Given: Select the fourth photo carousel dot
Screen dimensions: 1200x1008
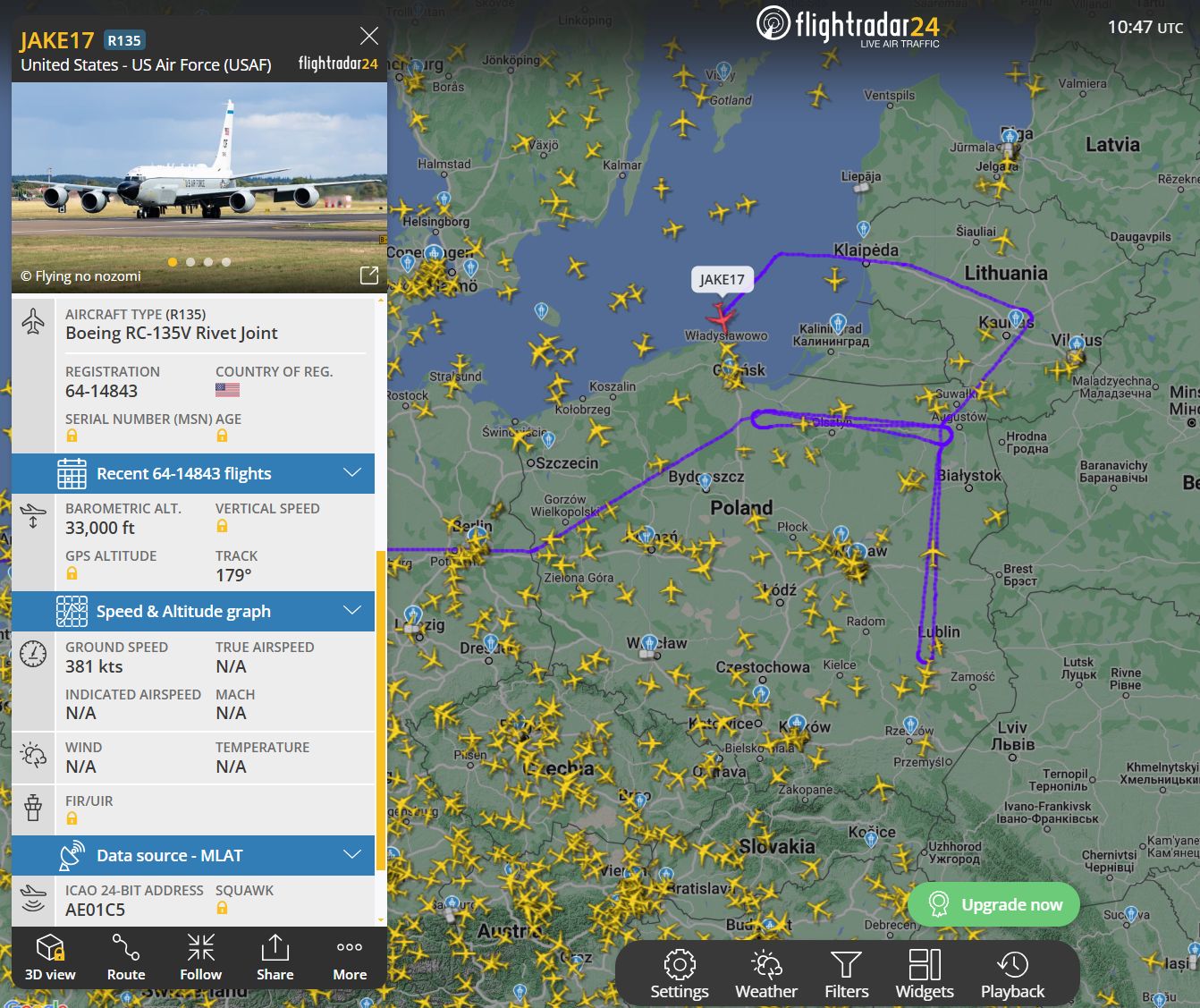Looking at the screenshot, I should (226, 262).
